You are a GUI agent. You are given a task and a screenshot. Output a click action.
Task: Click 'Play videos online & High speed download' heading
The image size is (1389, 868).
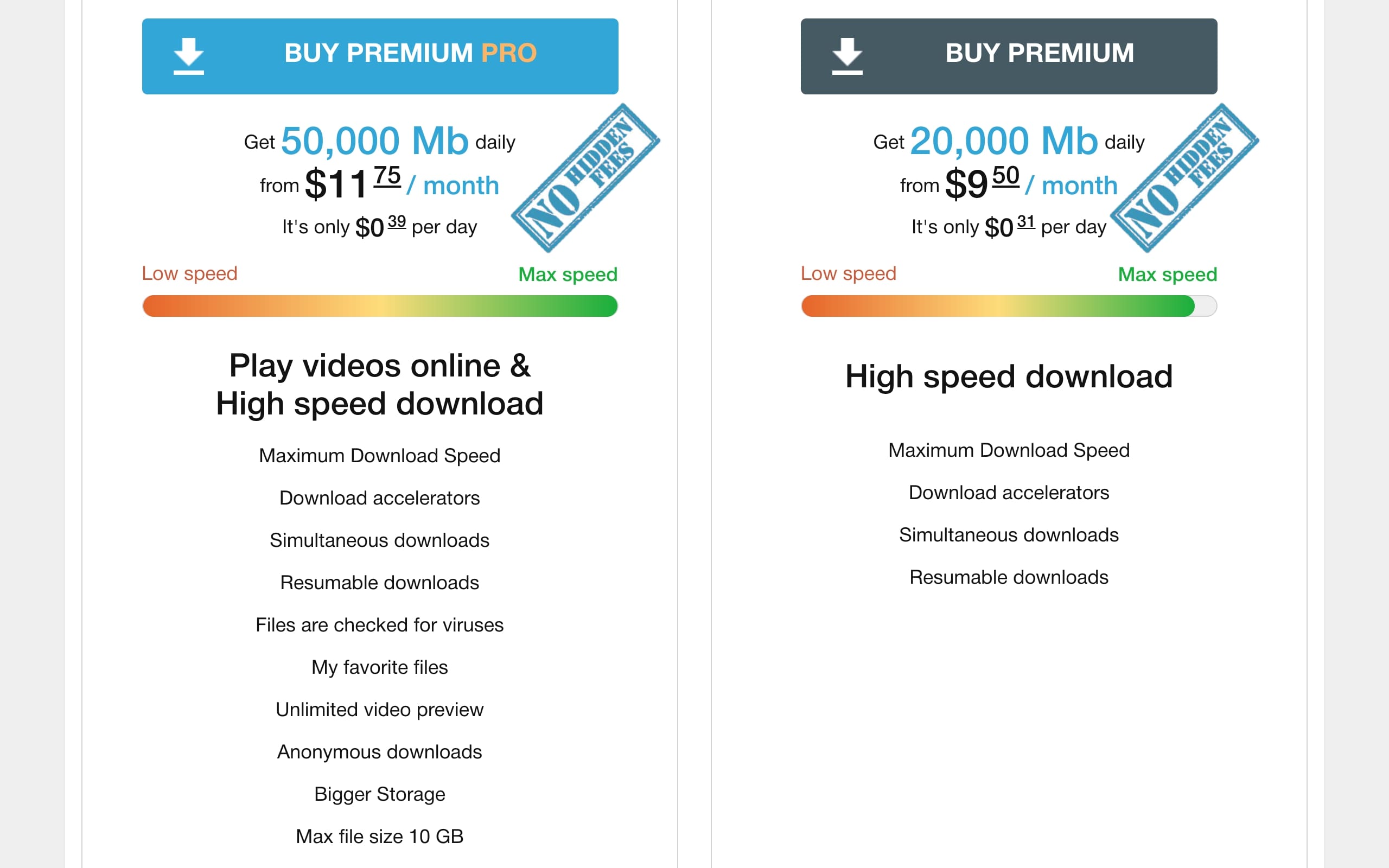pyautogui.click(x=379, y=385)
